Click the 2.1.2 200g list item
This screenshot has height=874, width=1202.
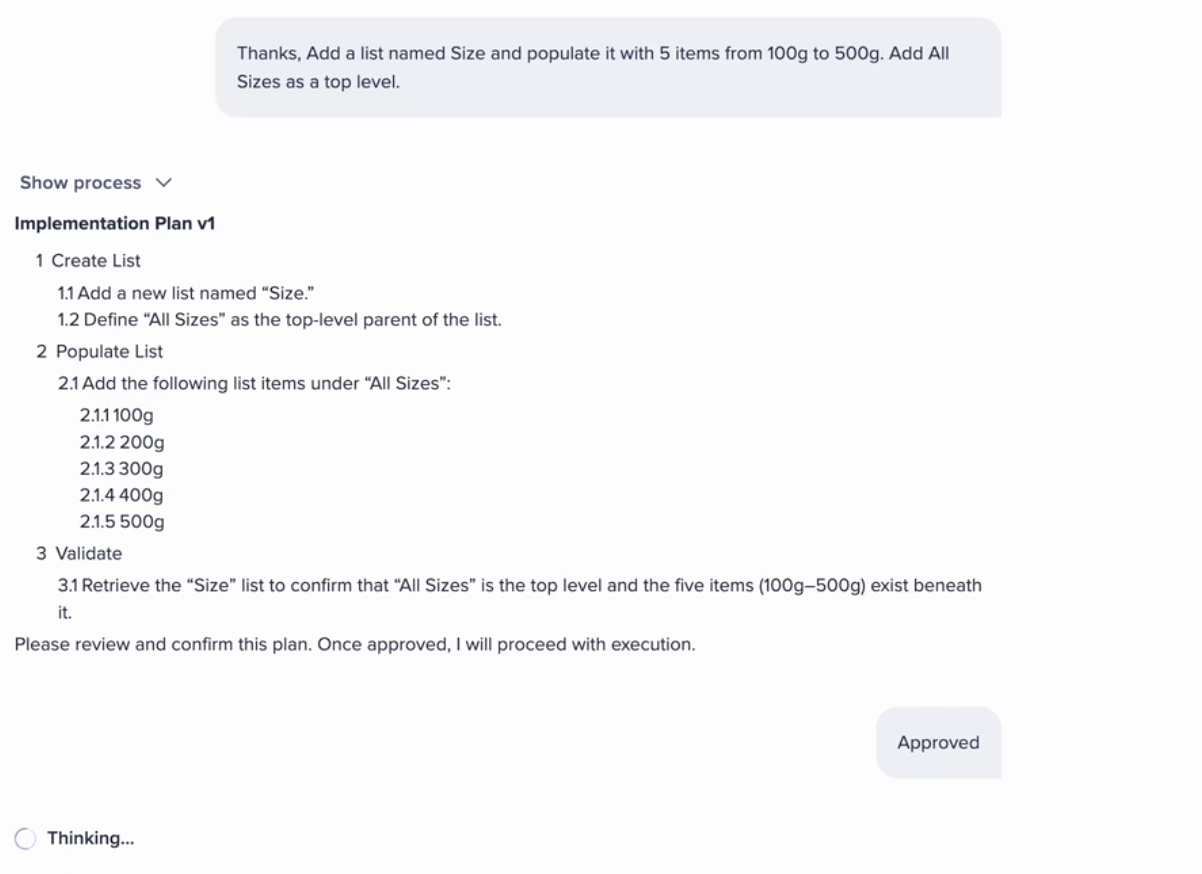point(121,442)
